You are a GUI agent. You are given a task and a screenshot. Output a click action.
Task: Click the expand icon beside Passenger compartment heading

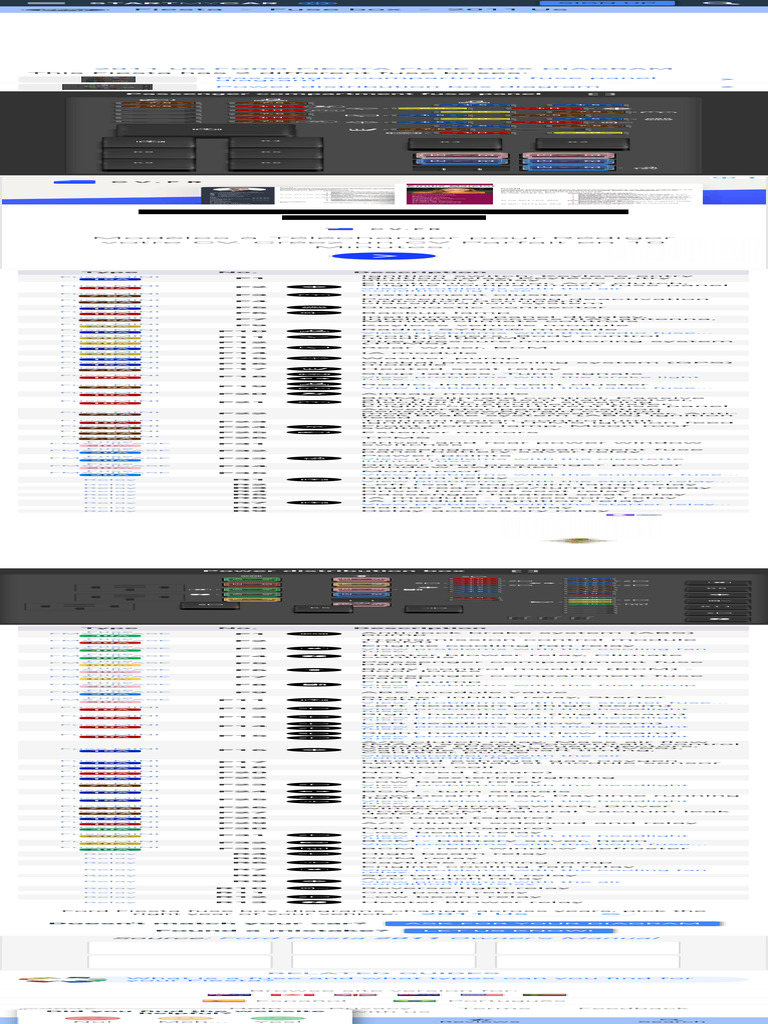(602, 95)
